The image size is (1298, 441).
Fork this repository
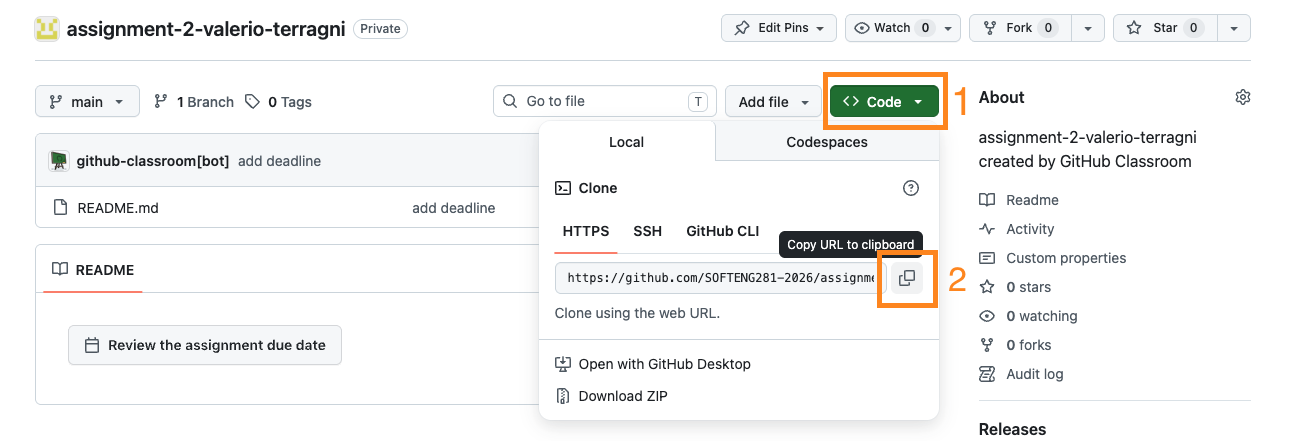pos(1018,28)
